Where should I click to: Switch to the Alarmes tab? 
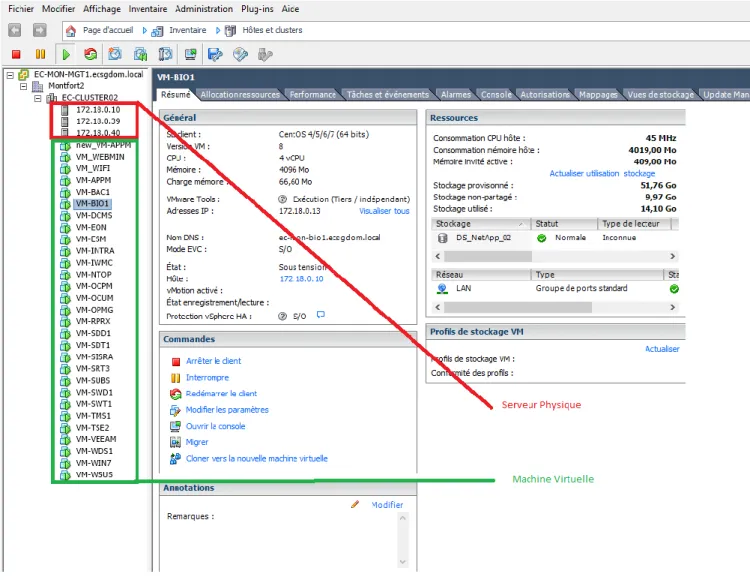coord(456,95)
